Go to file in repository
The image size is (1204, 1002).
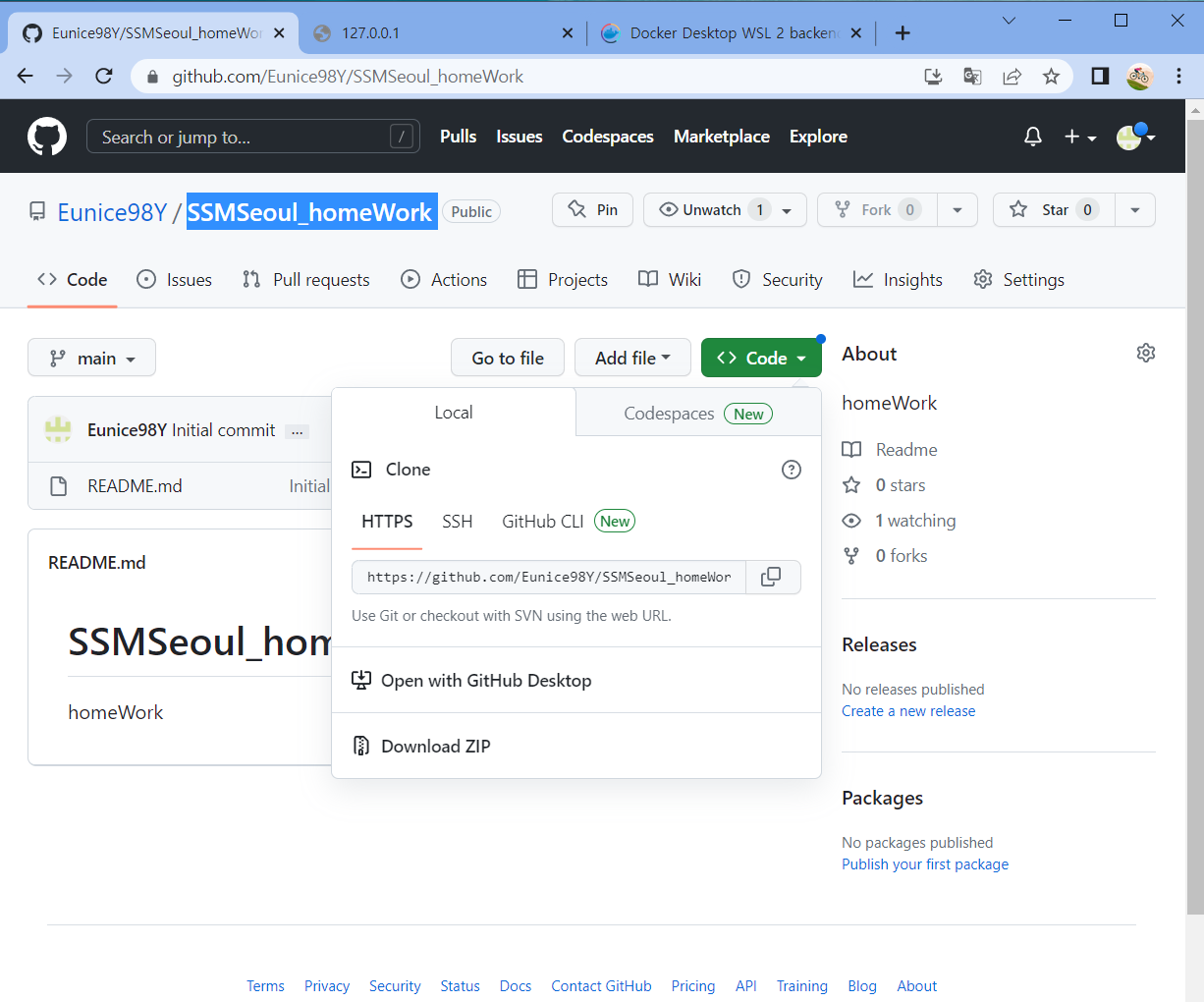[x=507, y=358]
